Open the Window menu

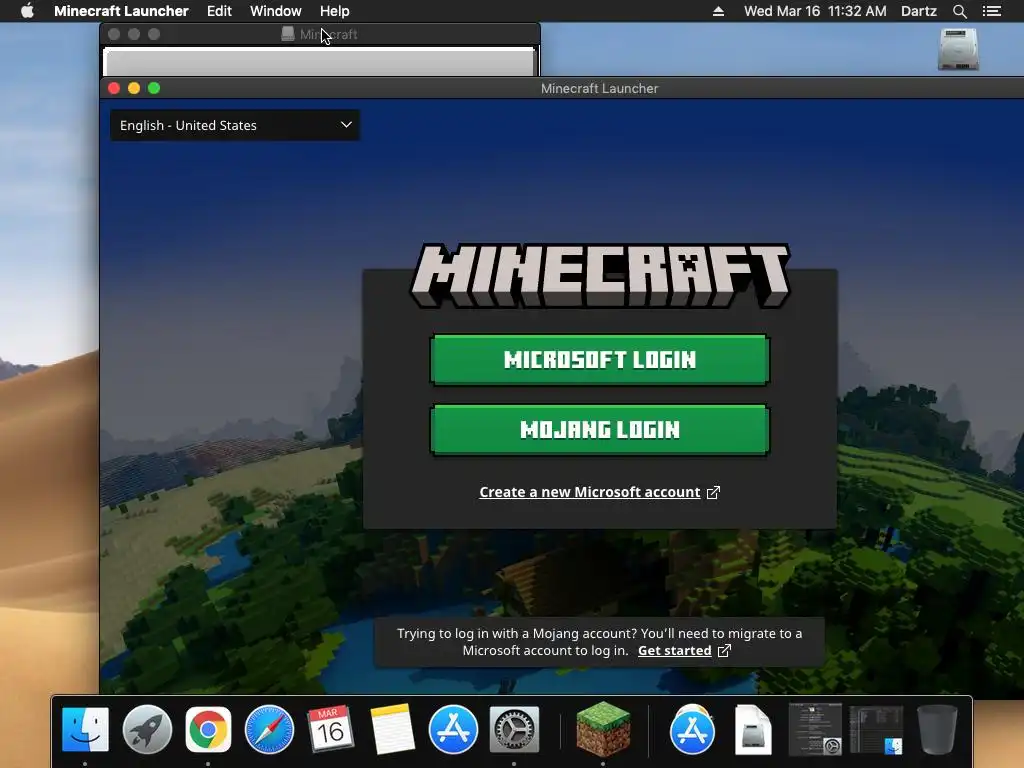[x=276, y=11]
